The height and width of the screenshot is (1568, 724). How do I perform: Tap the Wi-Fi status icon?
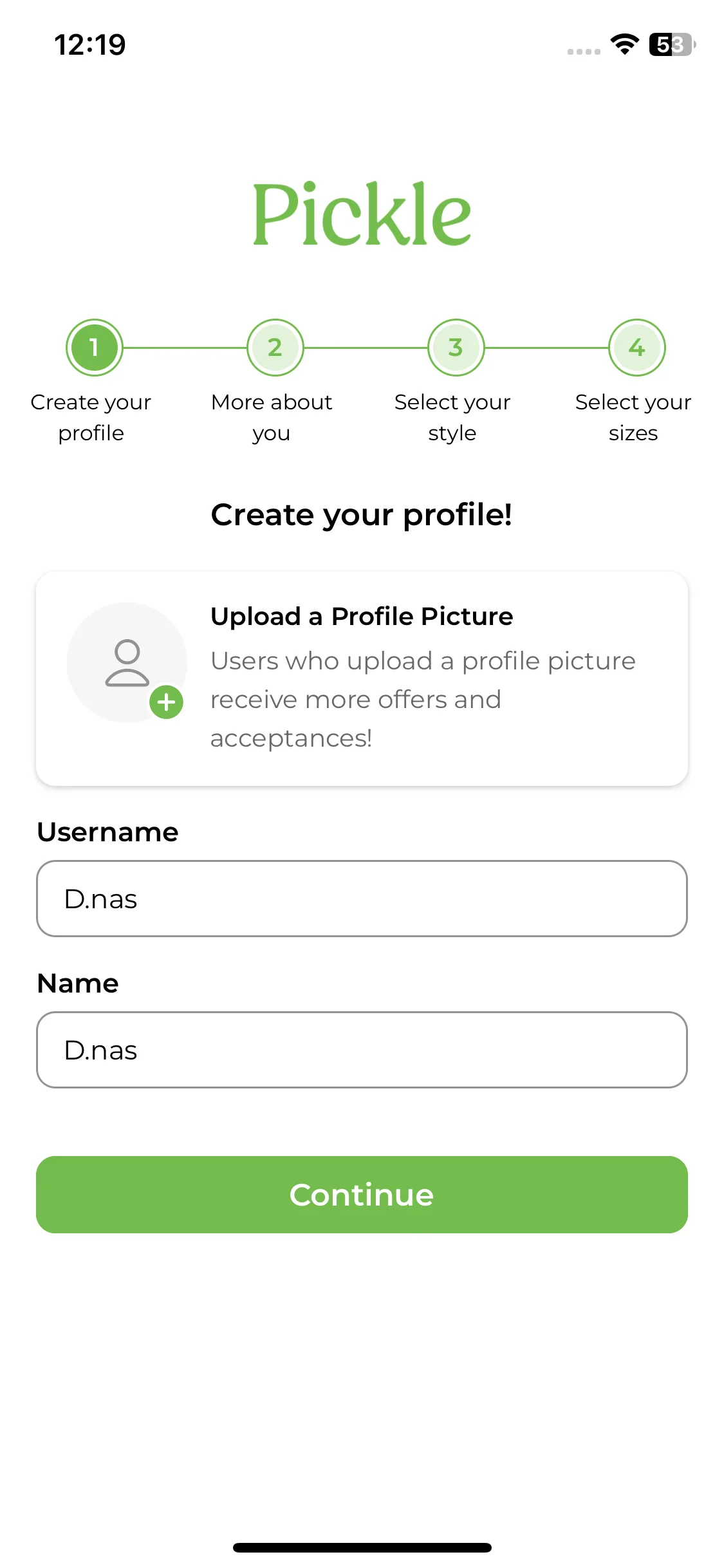click(624, 44)
